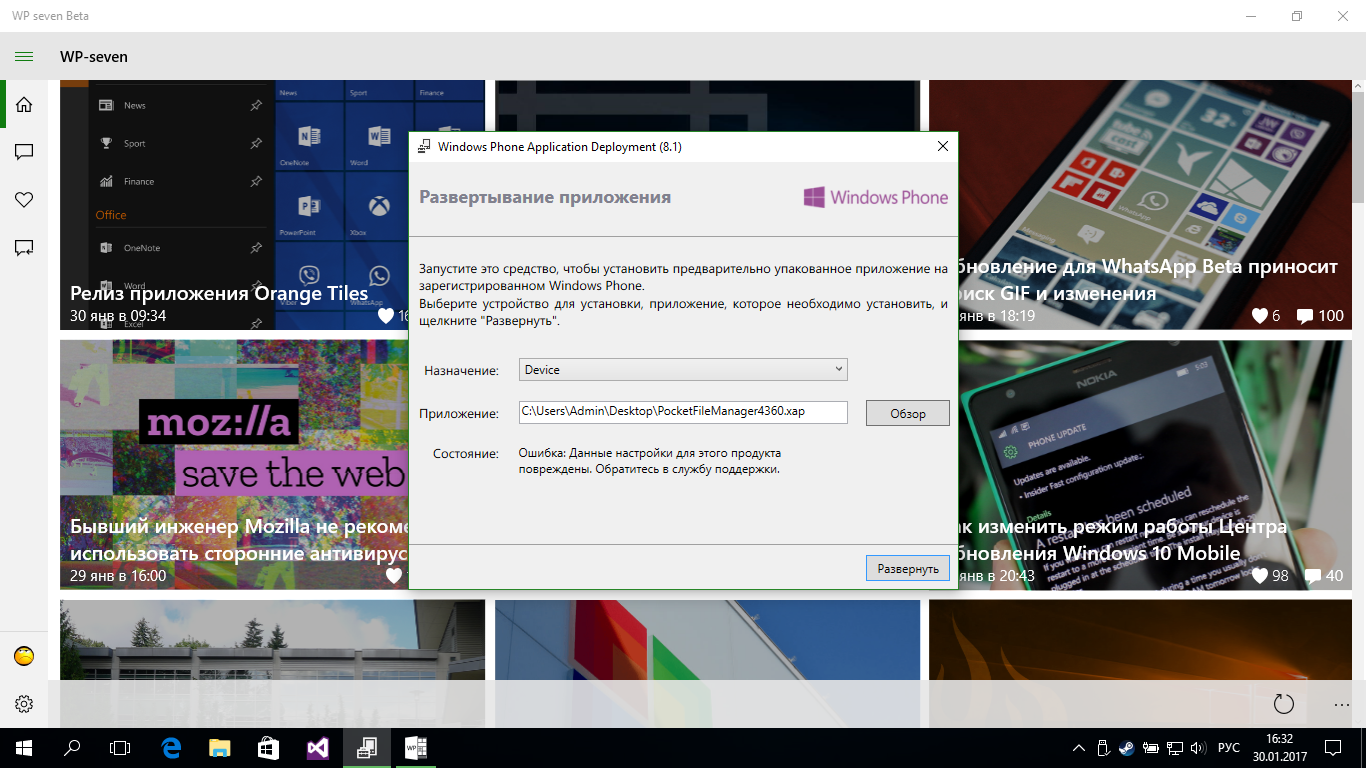Click the WP-seven page title
Viewport: 1366px width, 768px height.
pyautogui.click(x=94, y=57)
